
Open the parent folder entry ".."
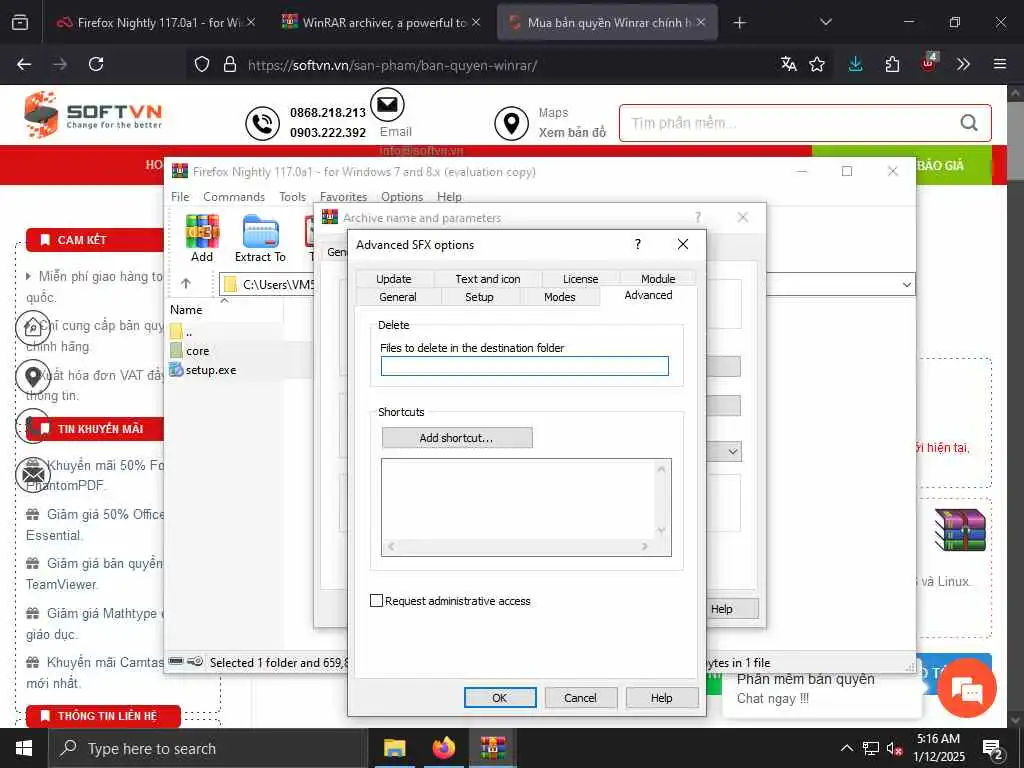coord(181,332)
